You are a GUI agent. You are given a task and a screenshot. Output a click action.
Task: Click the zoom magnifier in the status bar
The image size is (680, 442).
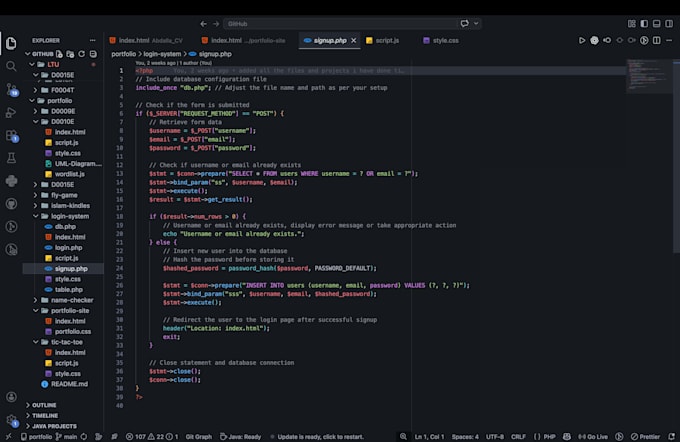[x=403, y=437]
